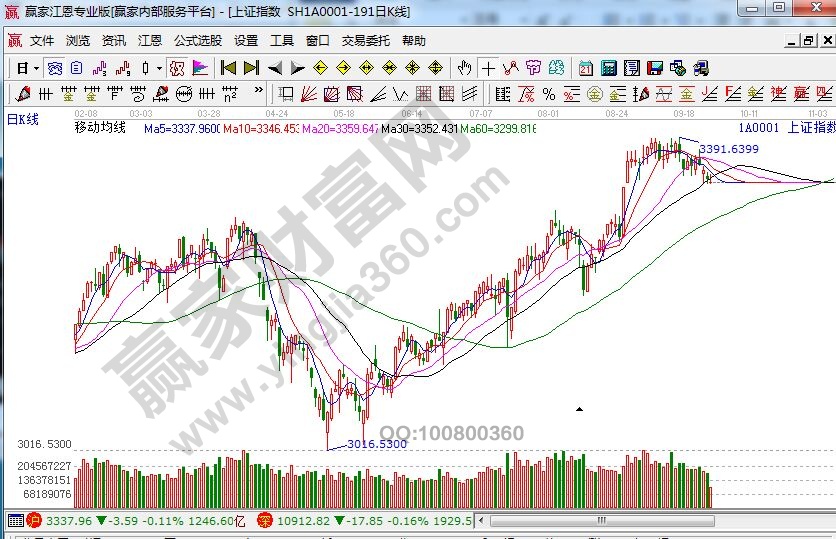Open the 公式选股 menu
Image resolution: width=836 pixels, height=539 pixels.
pyautogui.click(x=197, y=41)
